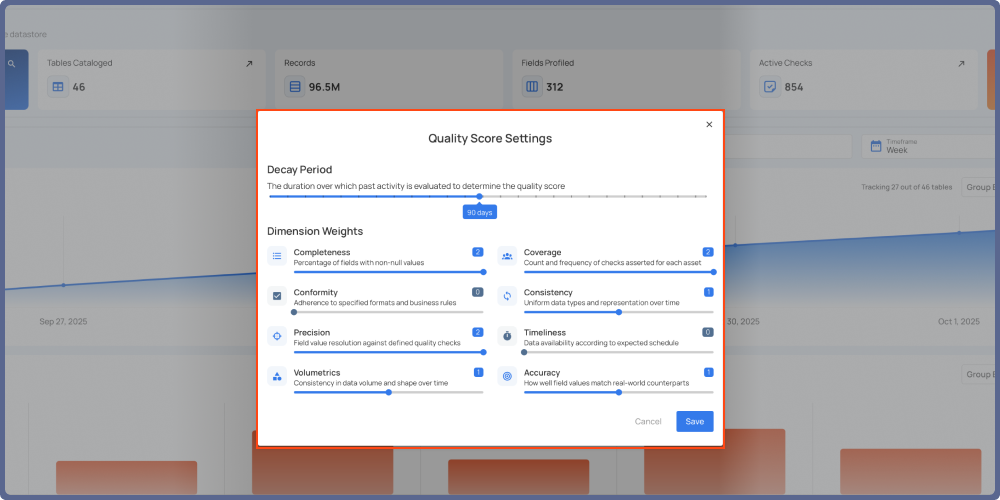Click the Volumetrics shapes icon

click(277, 376)
